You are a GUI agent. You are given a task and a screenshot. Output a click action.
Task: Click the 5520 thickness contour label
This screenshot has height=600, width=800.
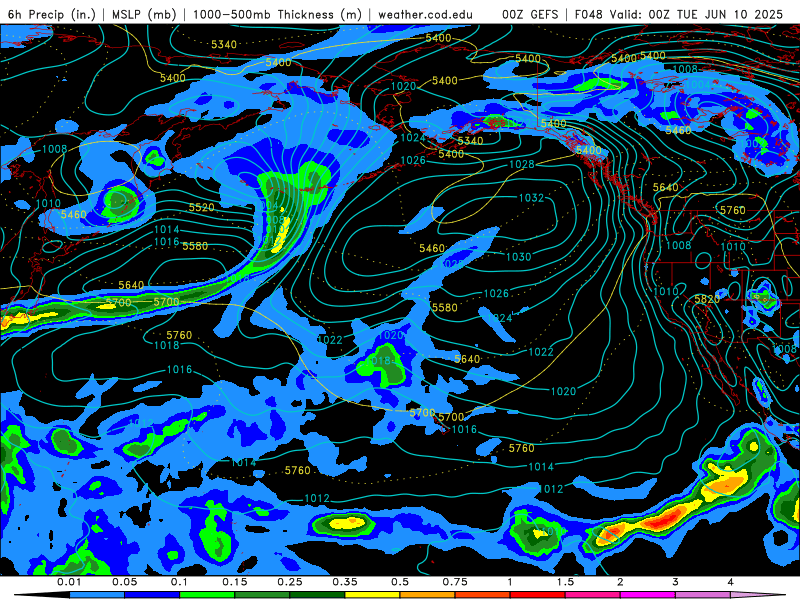coord(202,207)
